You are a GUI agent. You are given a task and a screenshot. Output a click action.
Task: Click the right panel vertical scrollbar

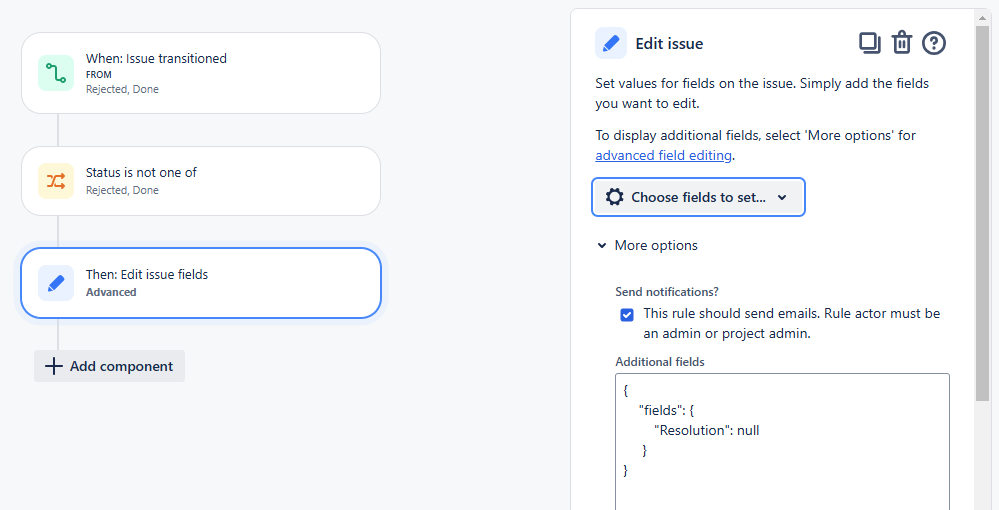point(983,200)
